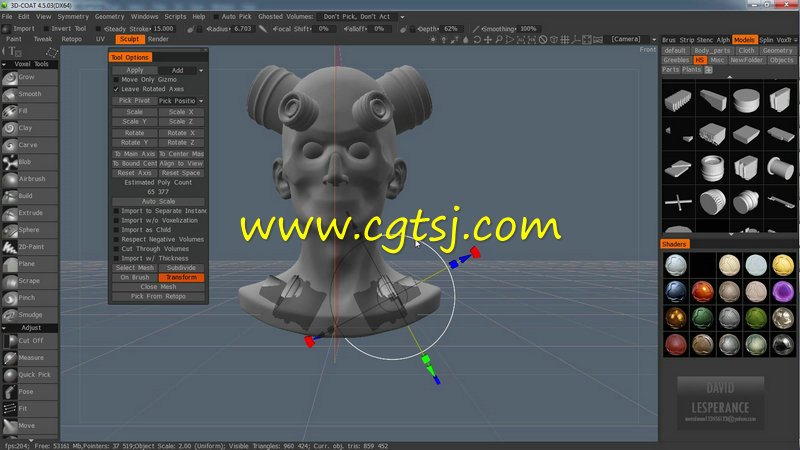Enable Move Only Gizmo checkbox

click(116, 80)
